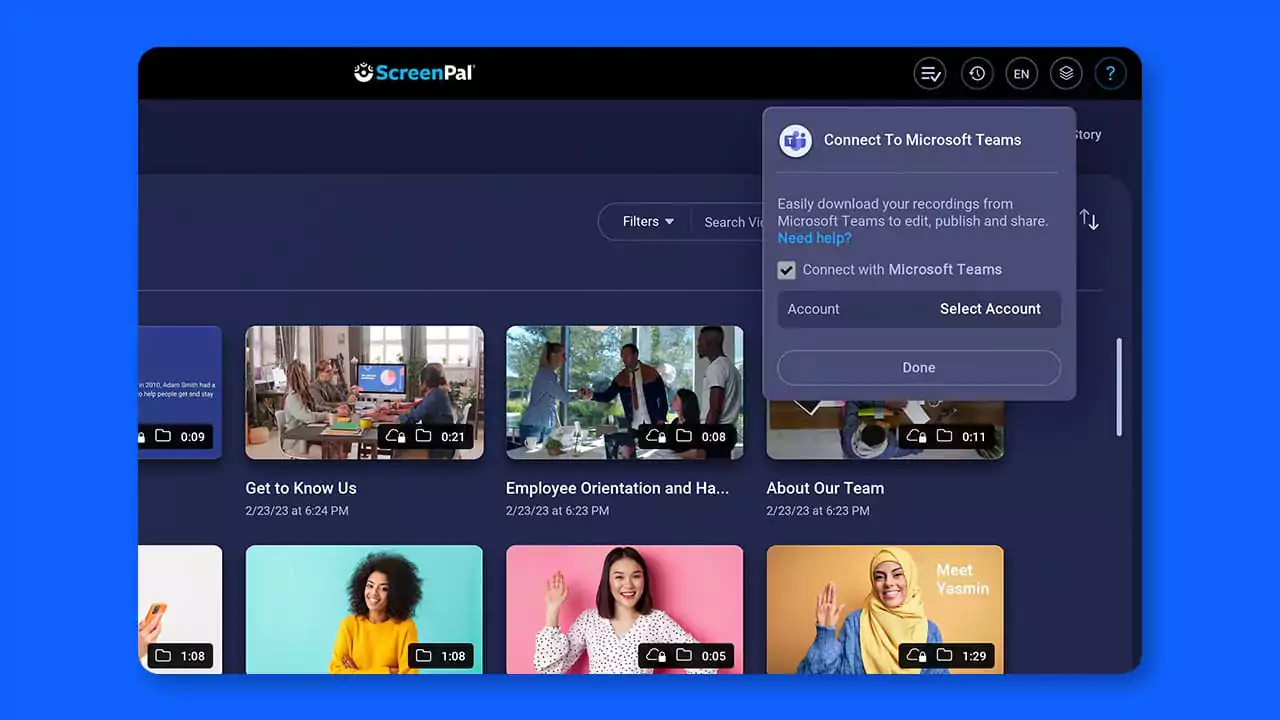Click cloud lock icon on Employee Orientation thumbnail

coord(656,436)
